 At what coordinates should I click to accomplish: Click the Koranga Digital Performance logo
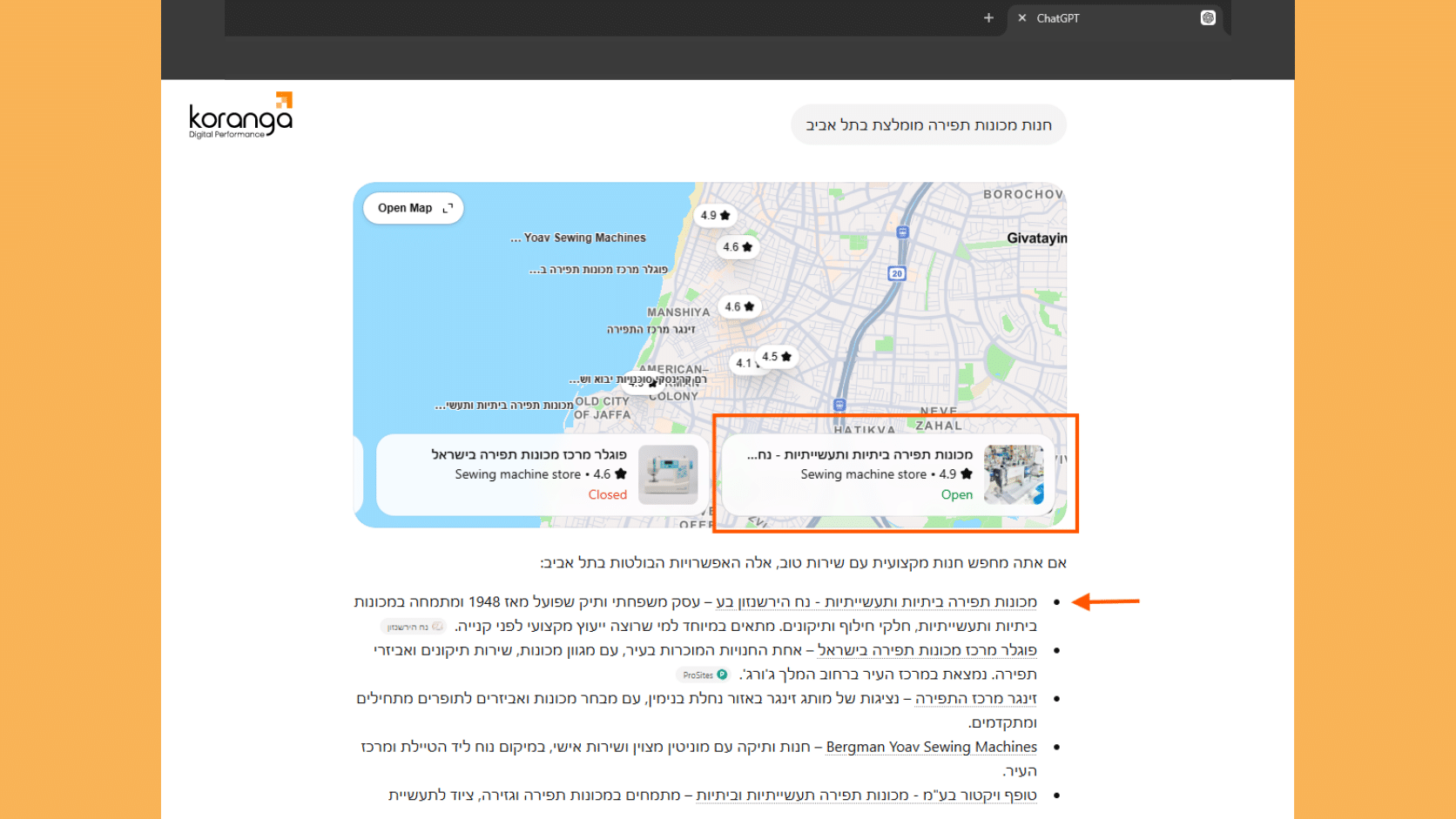(x=241, y=115)
